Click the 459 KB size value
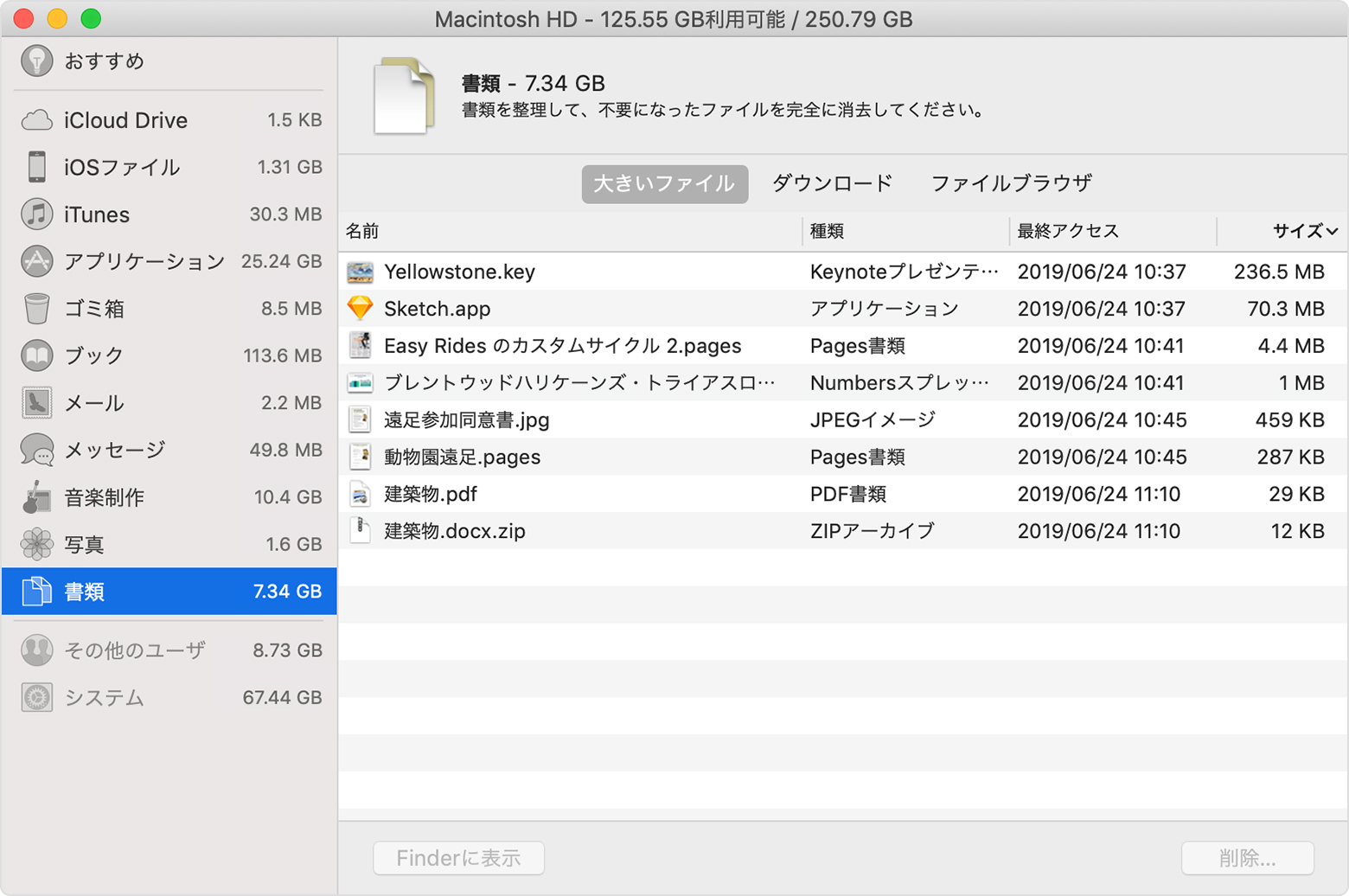Screen dimensions: 1349x896 click(x=1289, y=420)
